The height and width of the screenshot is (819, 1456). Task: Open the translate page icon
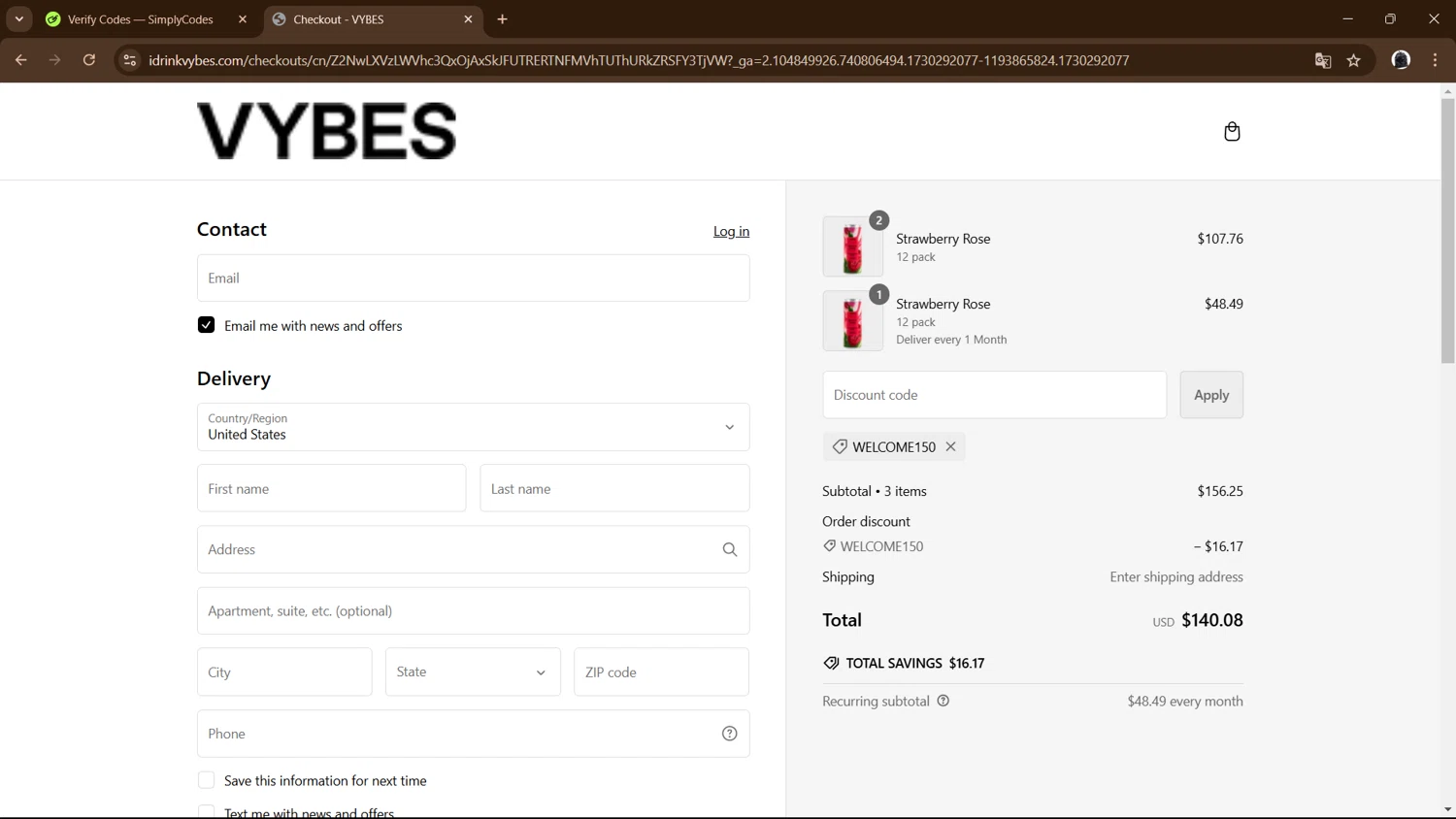(1323, 60)
